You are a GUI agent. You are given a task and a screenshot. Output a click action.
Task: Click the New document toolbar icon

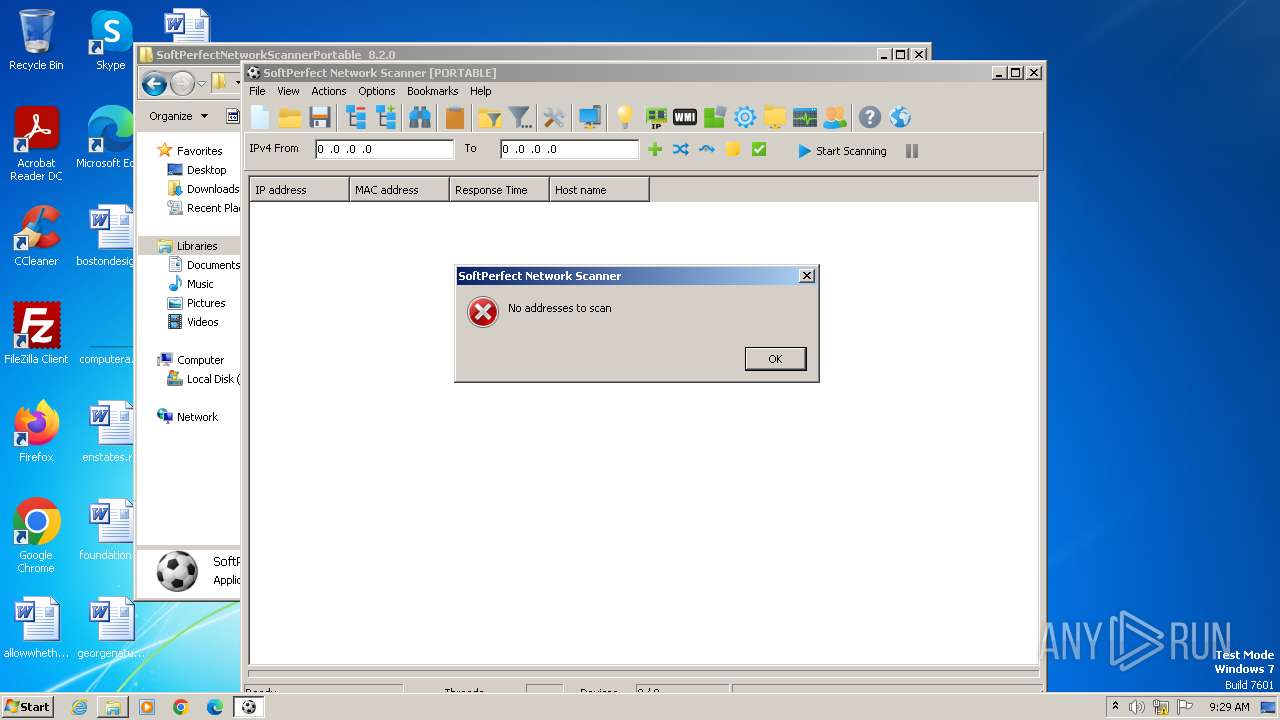pos(260,118)
